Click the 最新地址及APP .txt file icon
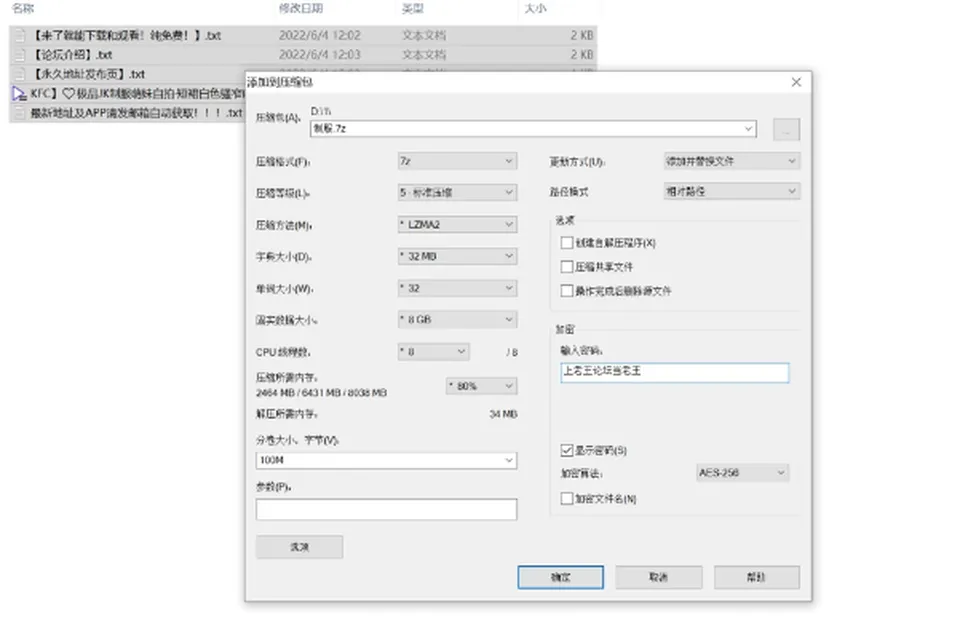 tap(20, 113)
